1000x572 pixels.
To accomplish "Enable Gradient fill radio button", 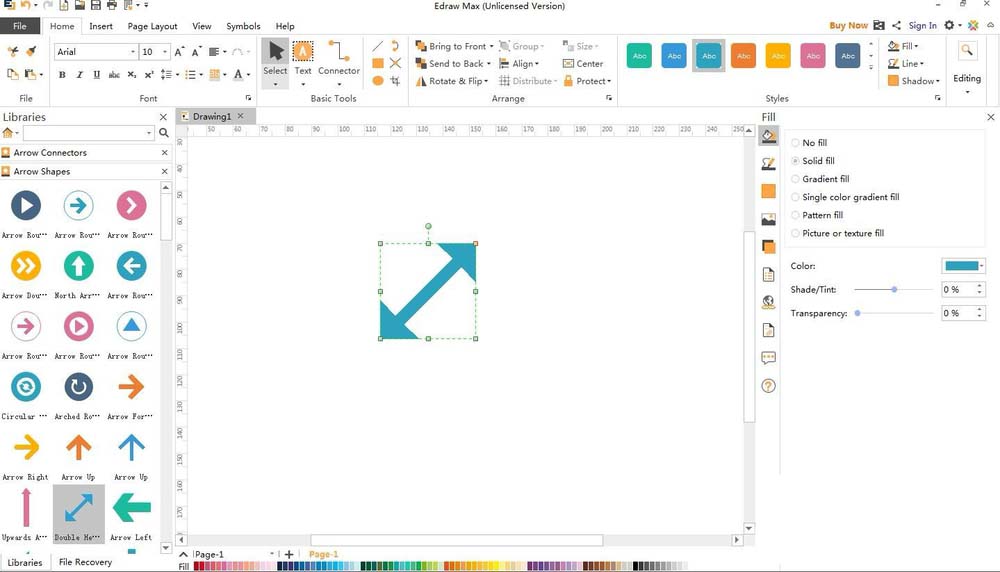I will pyautogui.click(x=796, y=179).
